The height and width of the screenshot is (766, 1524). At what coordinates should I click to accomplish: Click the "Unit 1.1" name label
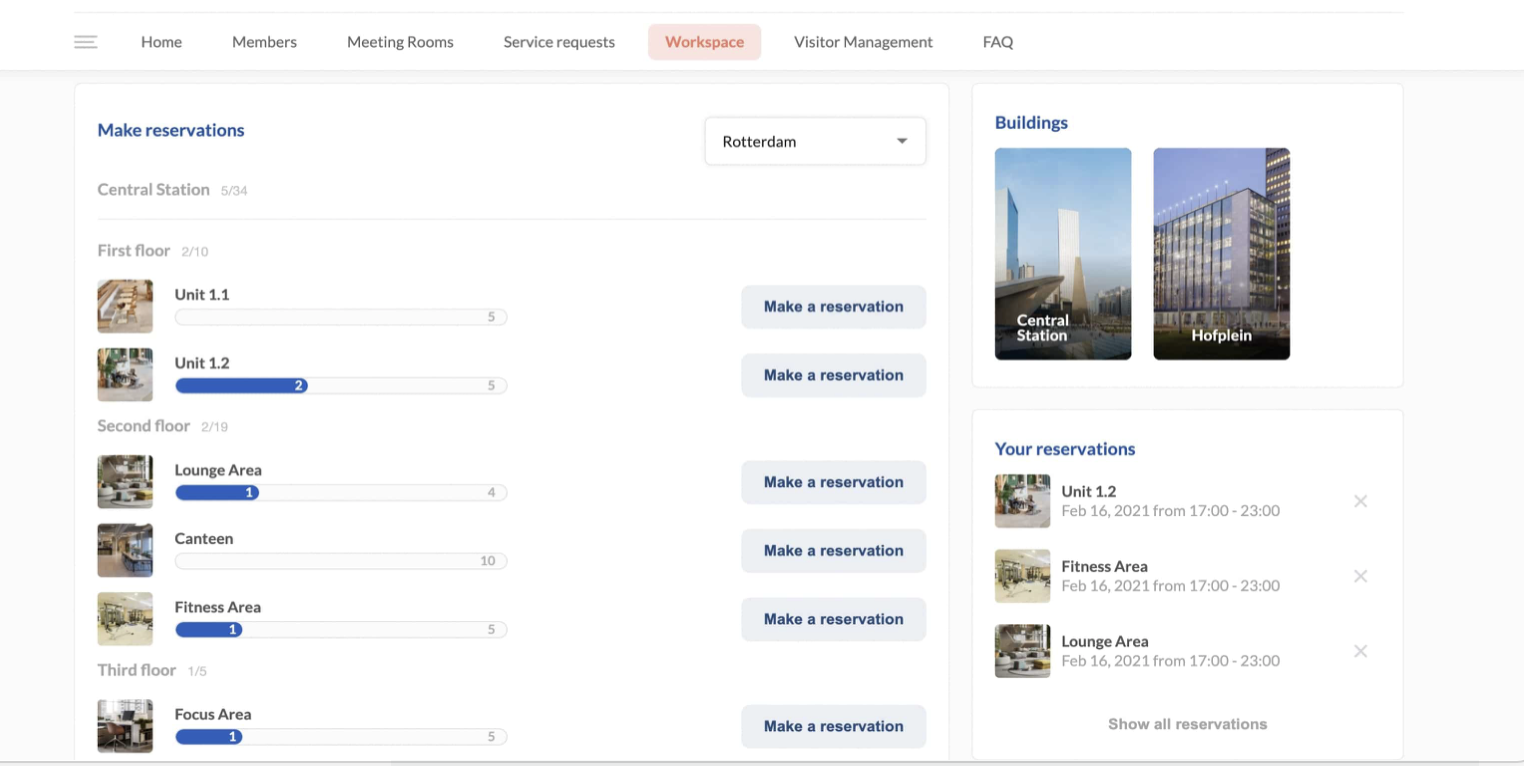pyautogui.click(x=202, y=294)
